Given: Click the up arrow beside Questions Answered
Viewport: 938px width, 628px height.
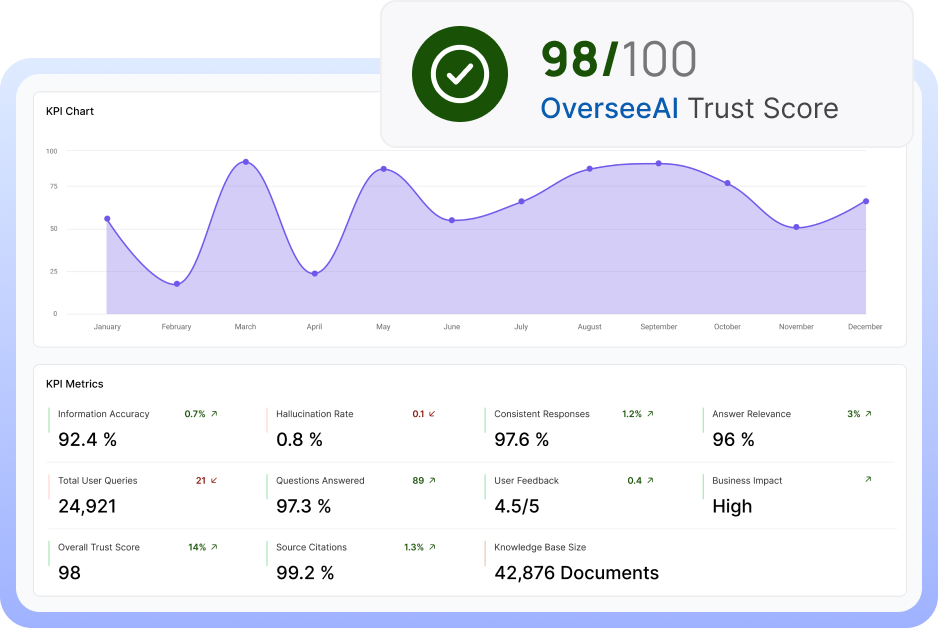Looking at the screenshot, I should click(x=432, y=481).
